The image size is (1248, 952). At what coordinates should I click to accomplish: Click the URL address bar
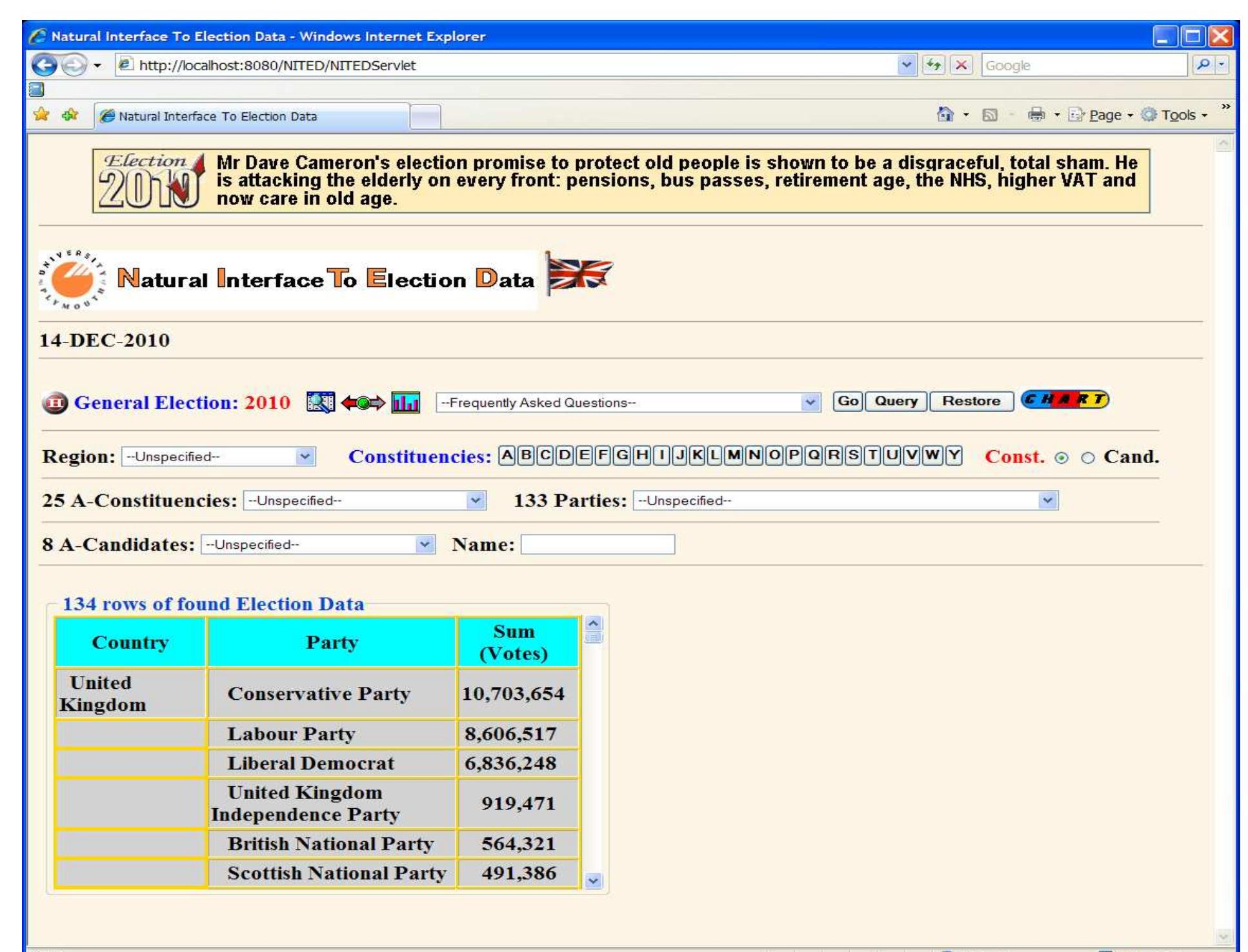[x=507, y=64]
